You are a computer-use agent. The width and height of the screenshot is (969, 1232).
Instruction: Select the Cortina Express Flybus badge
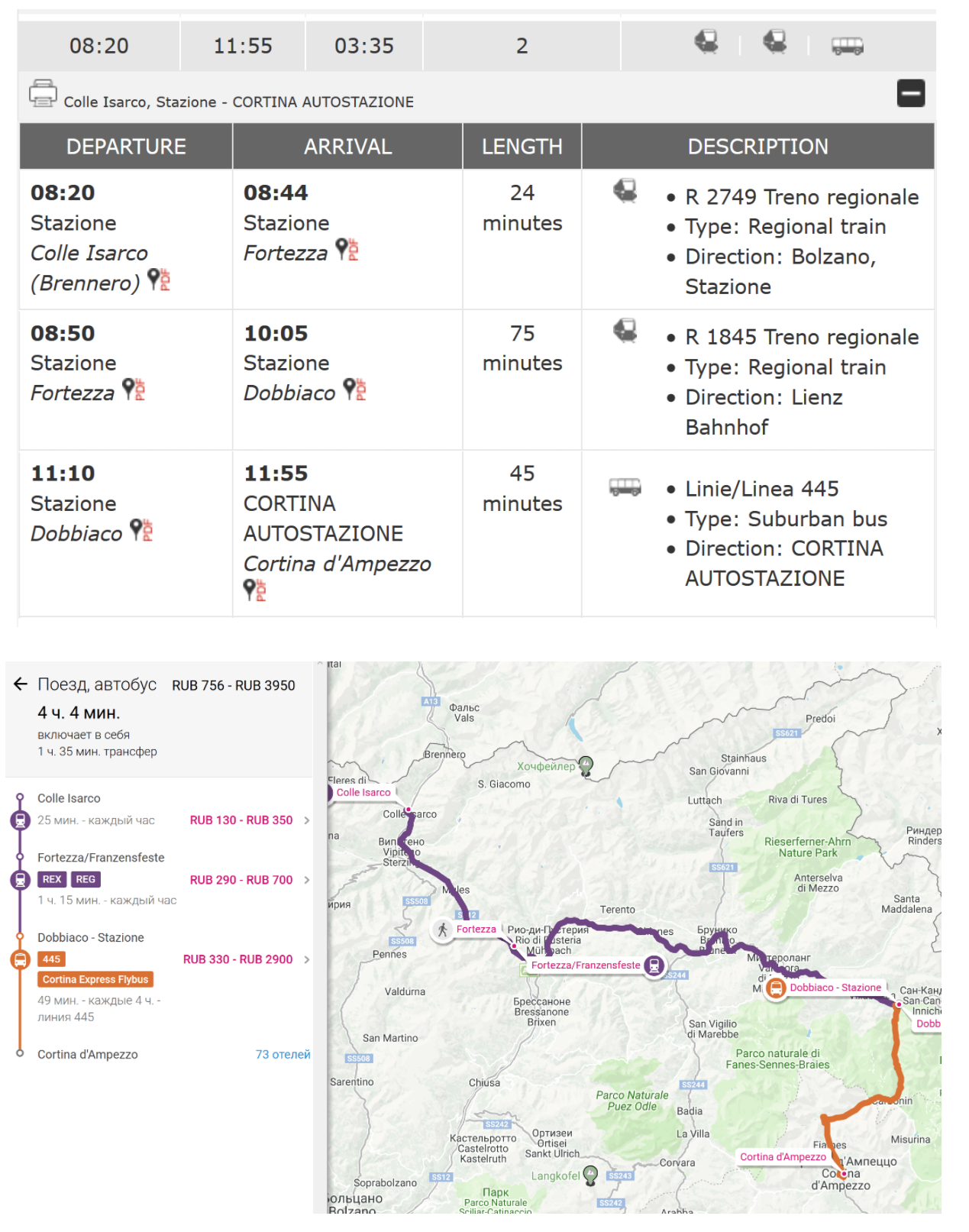[x=95, y=979]
